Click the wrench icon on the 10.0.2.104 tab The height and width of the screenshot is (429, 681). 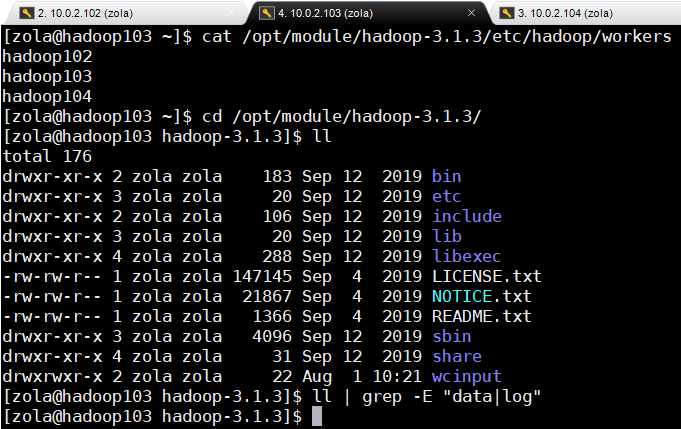[506, 13]
